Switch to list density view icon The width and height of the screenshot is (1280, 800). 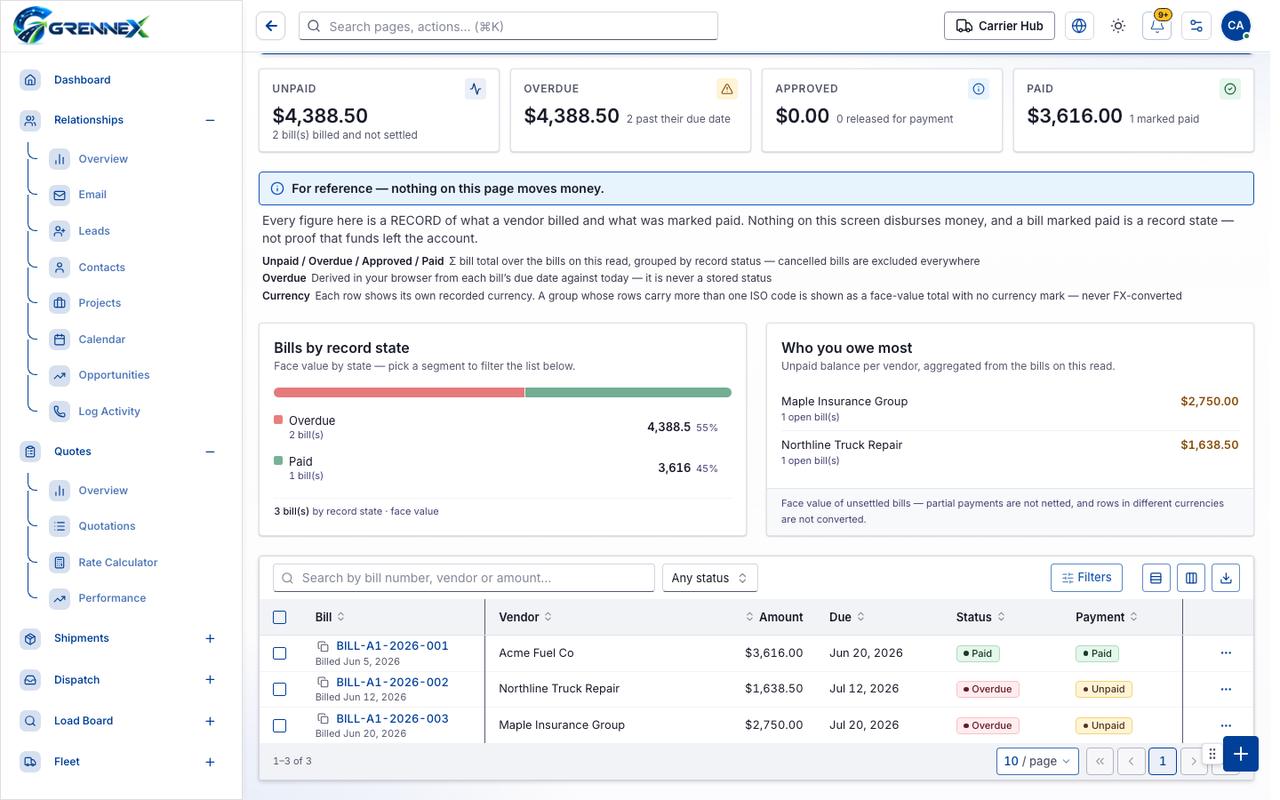coord(1156,578)
